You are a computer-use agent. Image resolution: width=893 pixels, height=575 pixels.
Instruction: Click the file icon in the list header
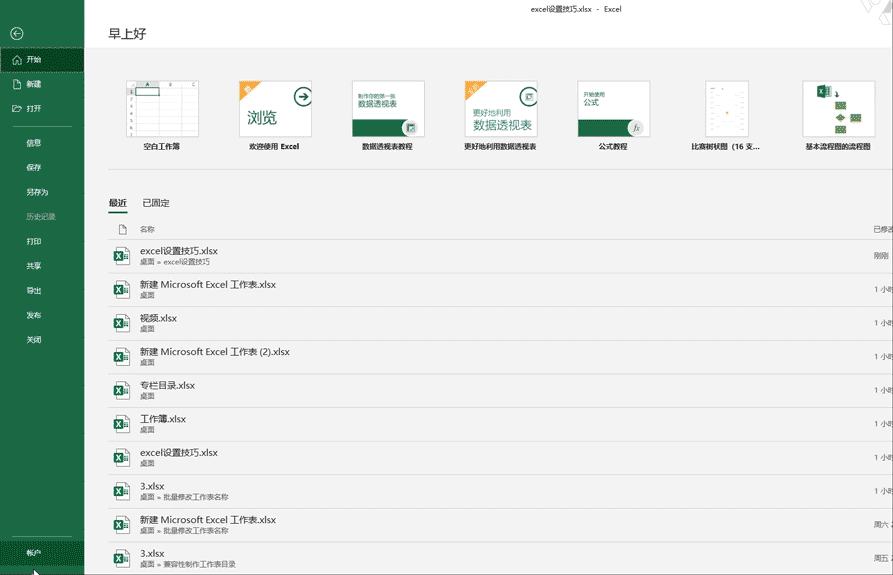(x=122, y=229)
